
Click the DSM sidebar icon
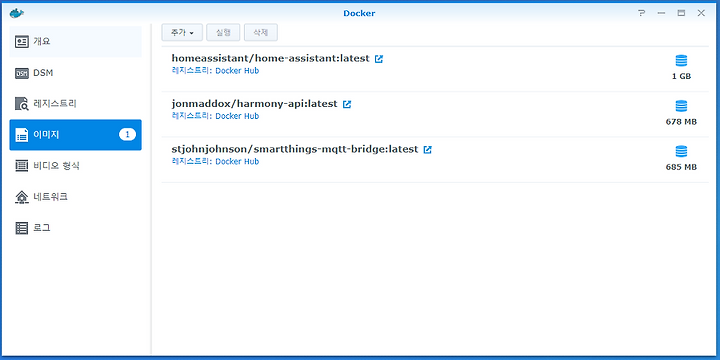(22, 73)
